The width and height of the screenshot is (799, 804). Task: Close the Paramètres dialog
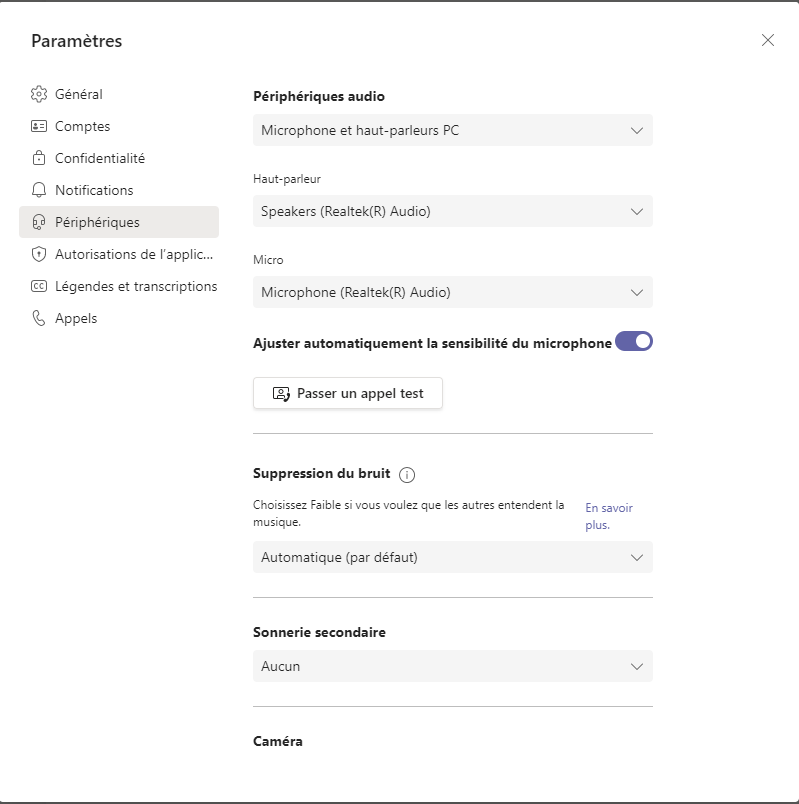[x=768, y=40]
